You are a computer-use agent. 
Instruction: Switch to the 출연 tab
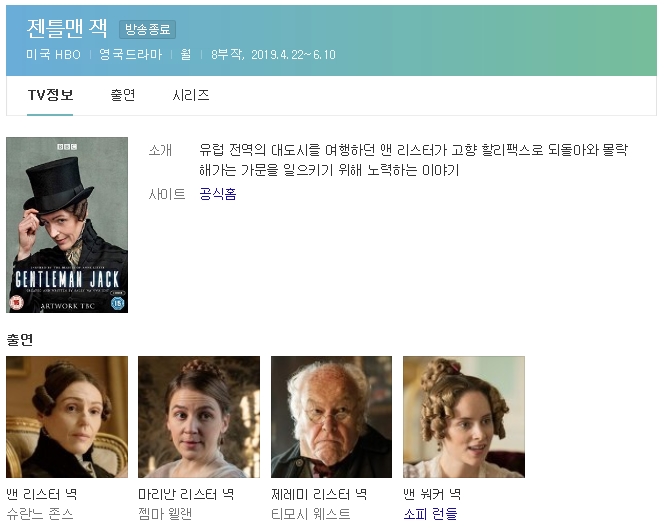click(123, 95)
